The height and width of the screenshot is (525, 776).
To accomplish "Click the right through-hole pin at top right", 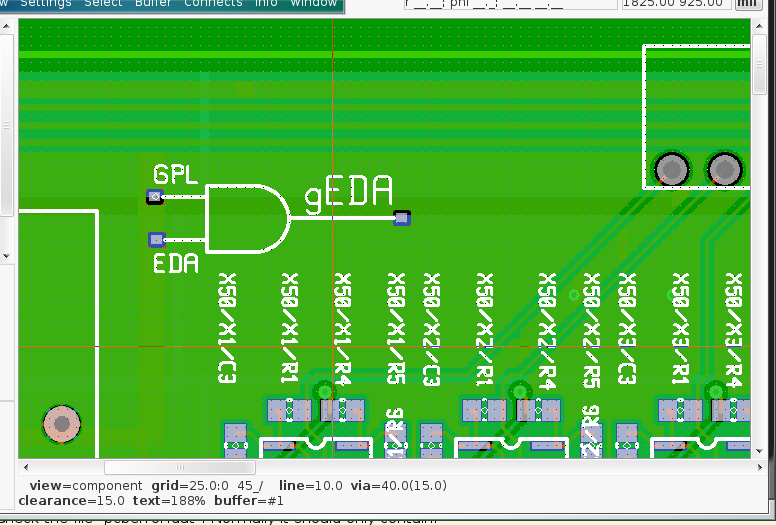I will [x=726, y=169].
